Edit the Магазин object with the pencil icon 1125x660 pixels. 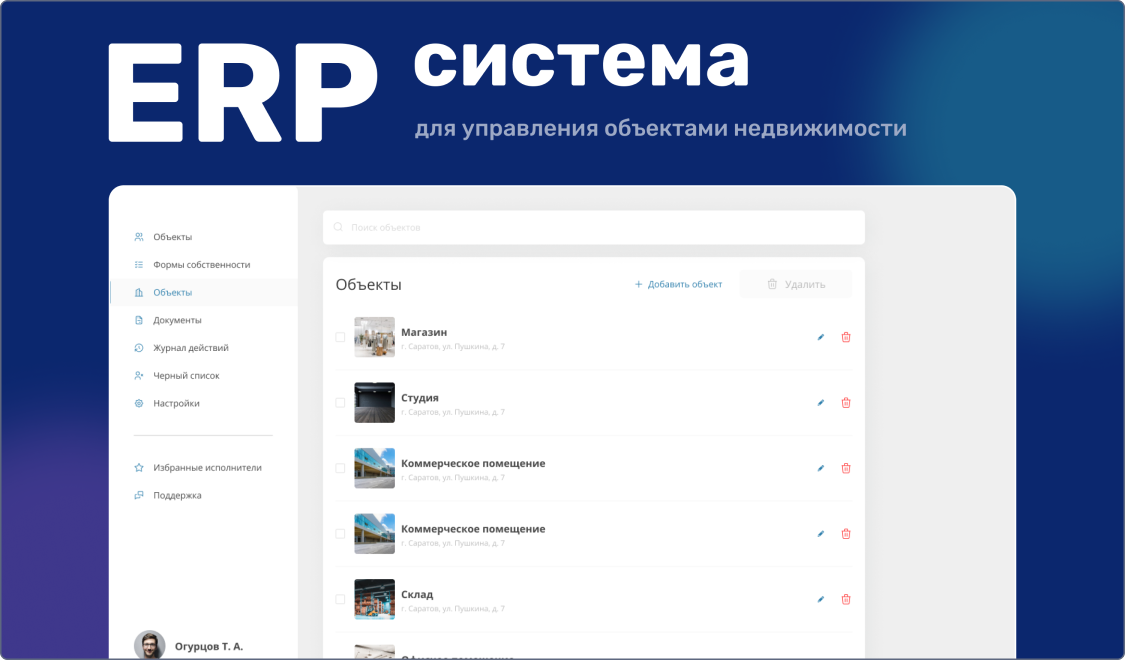click(x=821, y=337)
